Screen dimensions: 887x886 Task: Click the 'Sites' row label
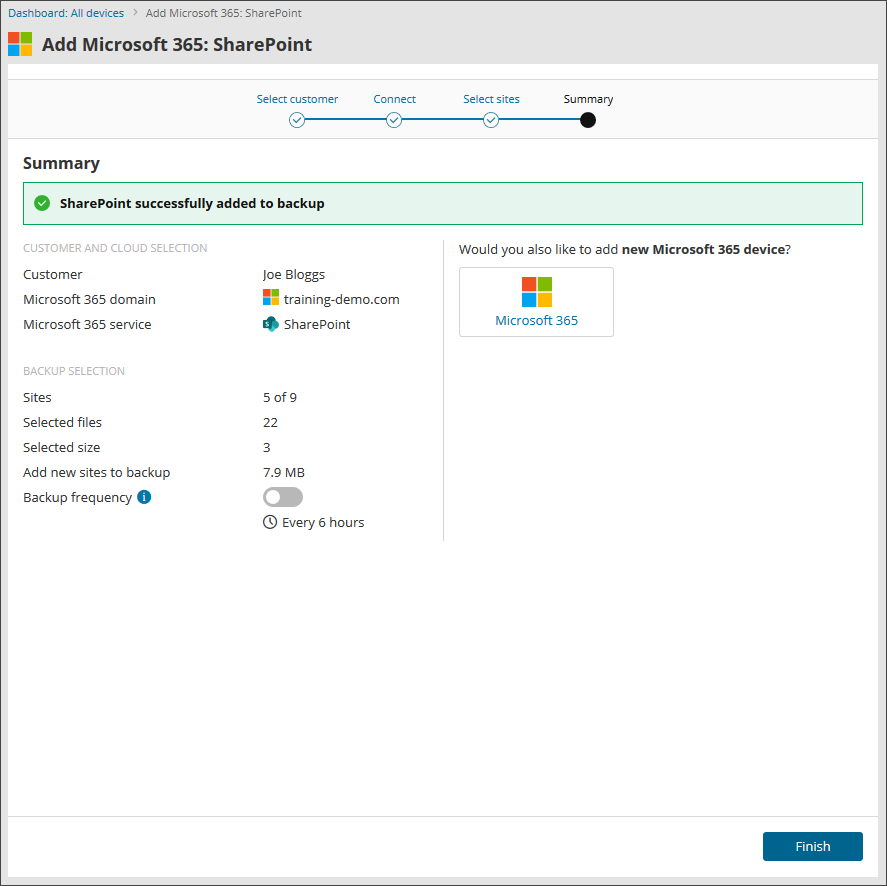pyautogui.click(x=37, y=397)
